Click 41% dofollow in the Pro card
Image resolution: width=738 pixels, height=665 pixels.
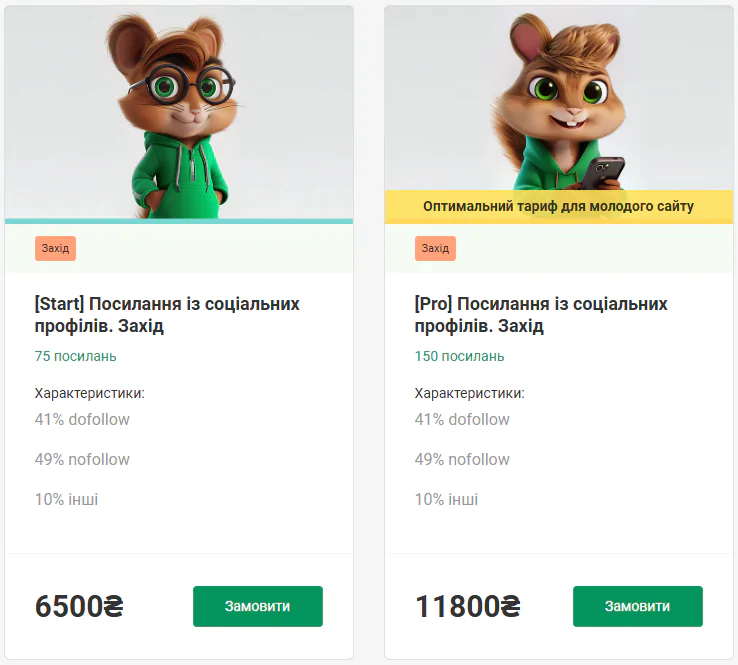(462, 419)
